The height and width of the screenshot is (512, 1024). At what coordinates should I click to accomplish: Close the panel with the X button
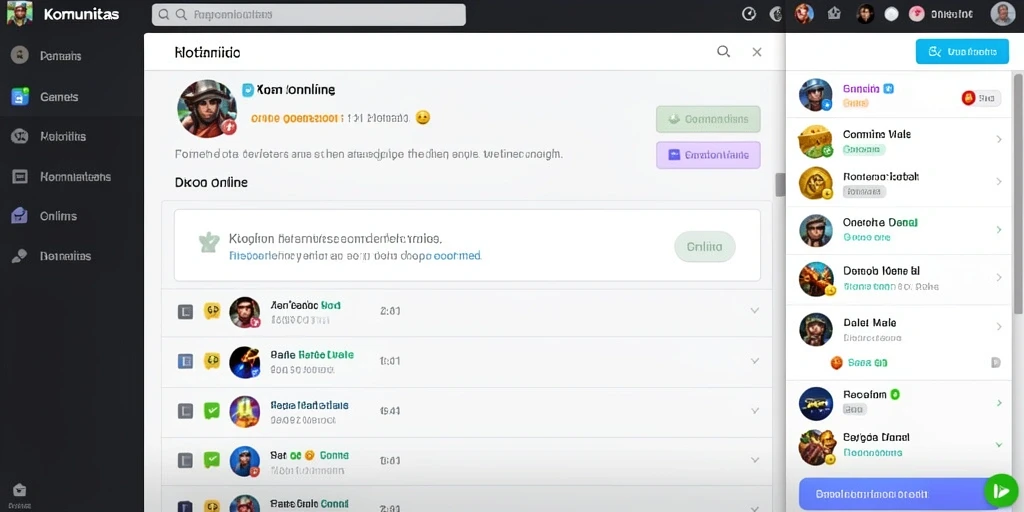tap(757, 52)
